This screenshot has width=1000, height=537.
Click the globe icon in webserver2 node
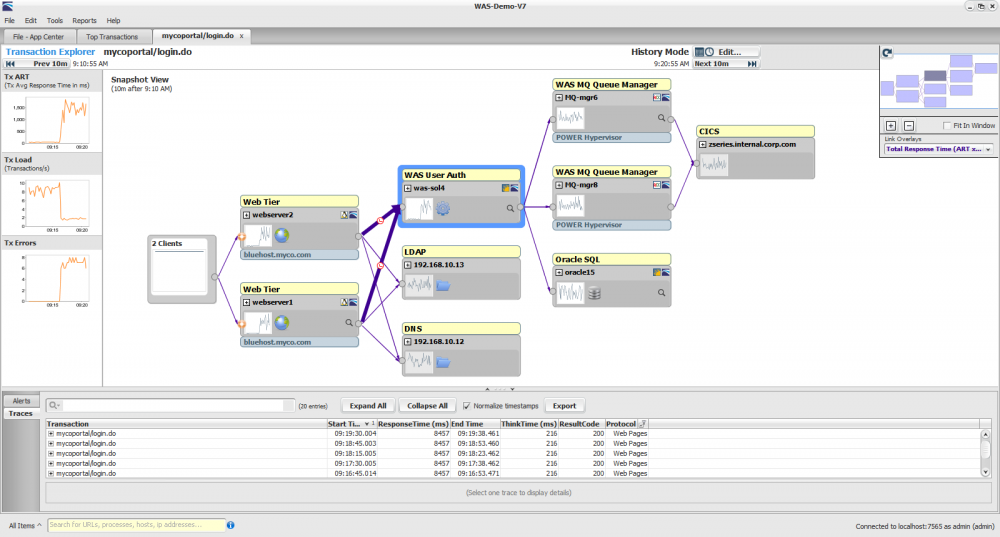tap(282, 235)
